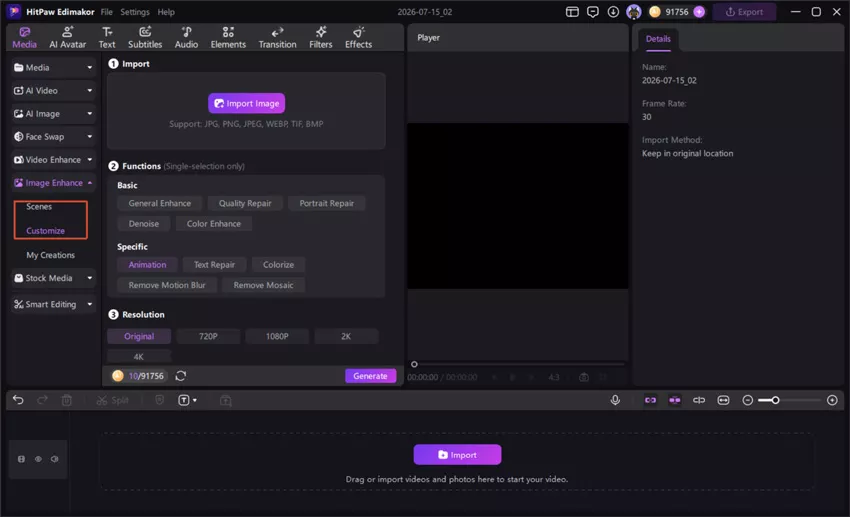Click the Import Image button
The width and height of the screenshot is (850, 517).
[x=247, y=104]
